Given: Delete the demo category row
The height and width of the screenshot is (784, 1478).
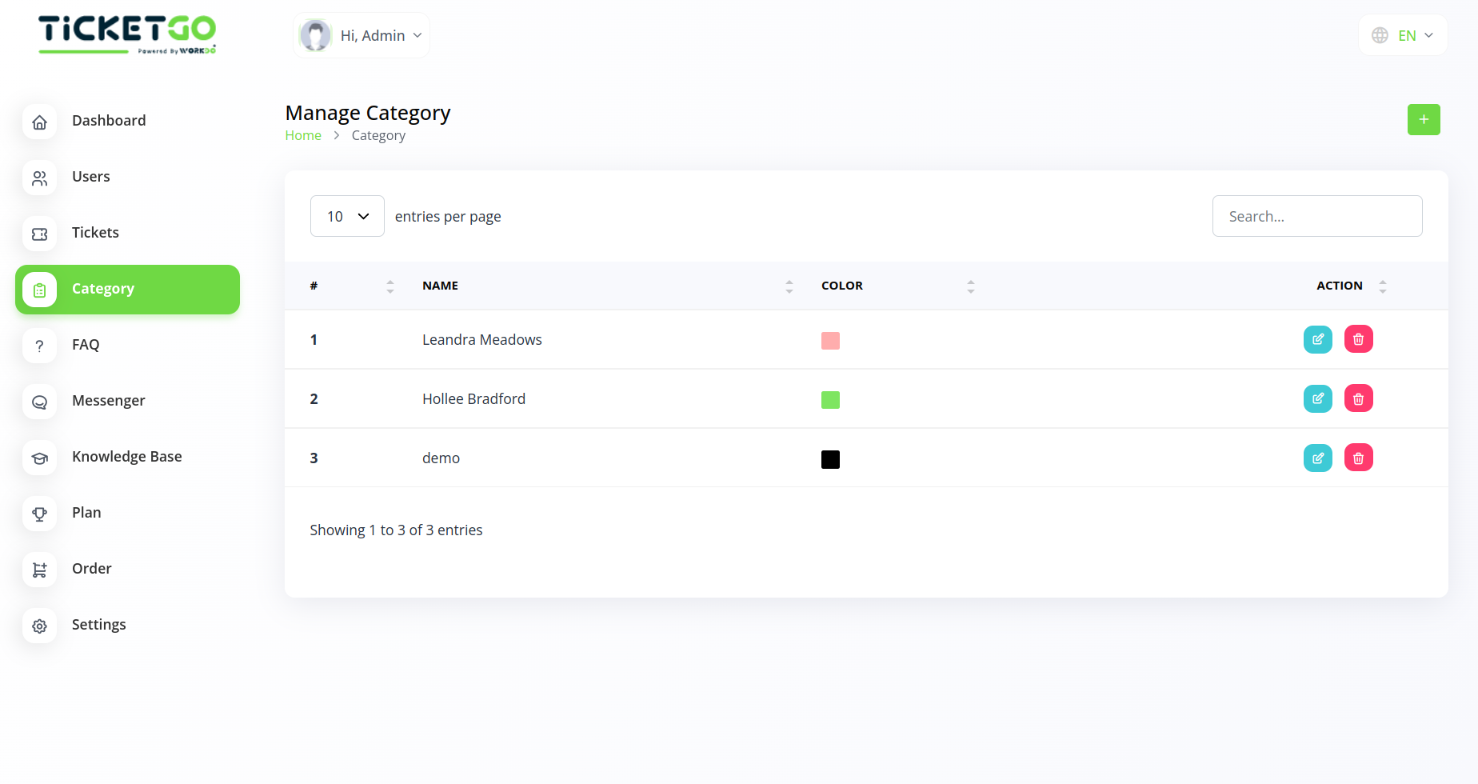Looking at the screenshot, I should pyautogui.click(x=1358, y=458).
